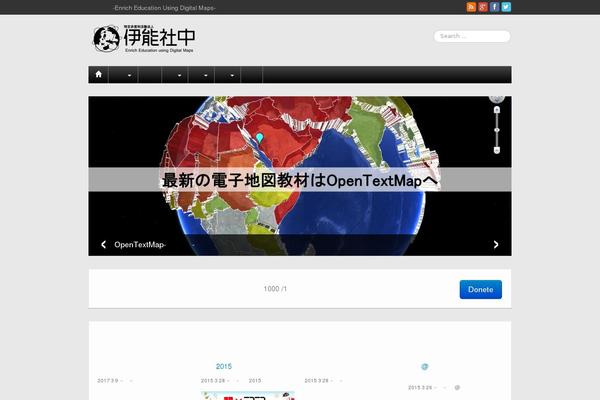Viewport: 600px width, 400px height.
Task: Open the Facebook social icon
Action: [x=494, y=7]
